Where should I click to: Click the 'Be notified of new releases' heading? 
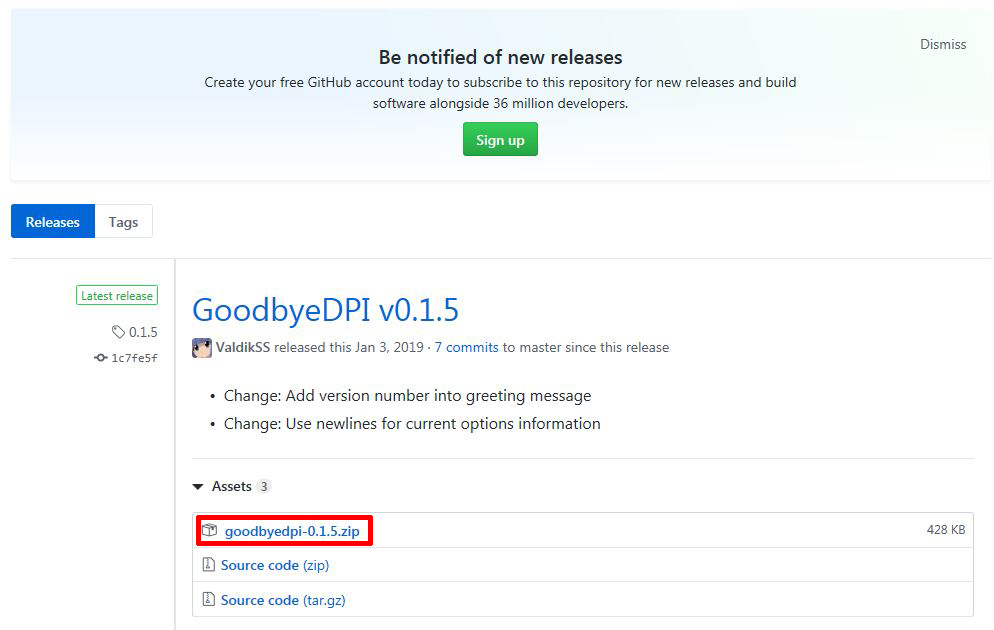tap(500, 57)
